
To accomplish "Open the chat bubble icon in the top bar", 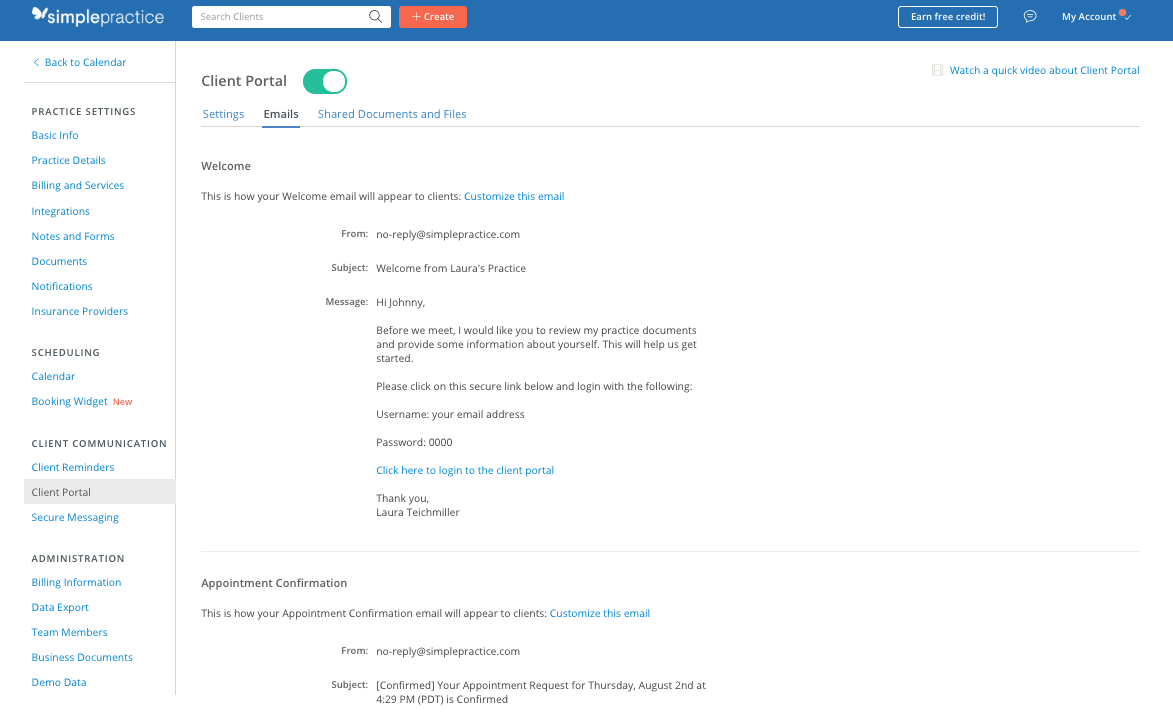I will 1030,16.
